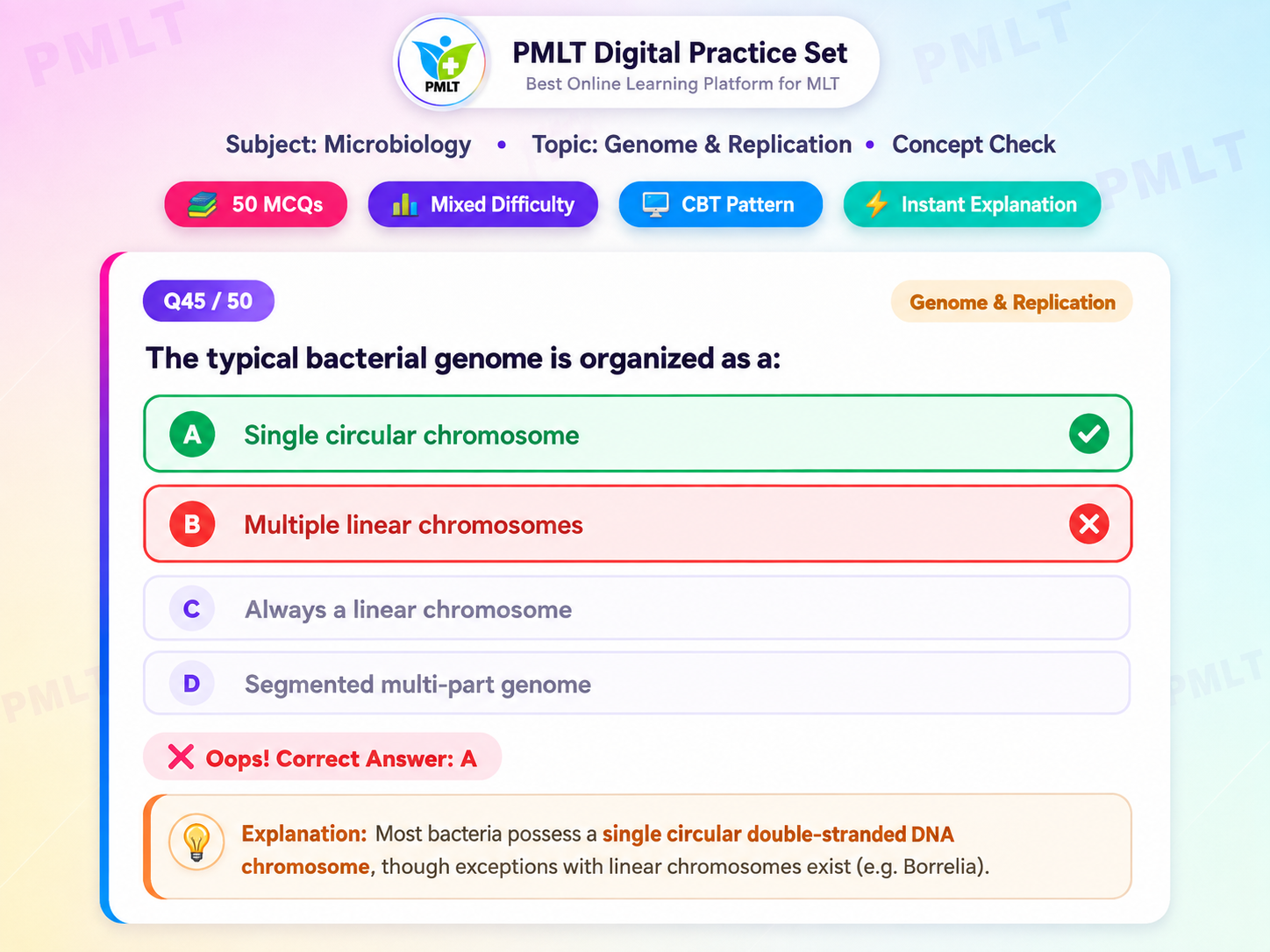Click the Q45 / 50 question counter badge
Screen dimensions: 1270x952
pyautogui.click(x=209, y=301)
